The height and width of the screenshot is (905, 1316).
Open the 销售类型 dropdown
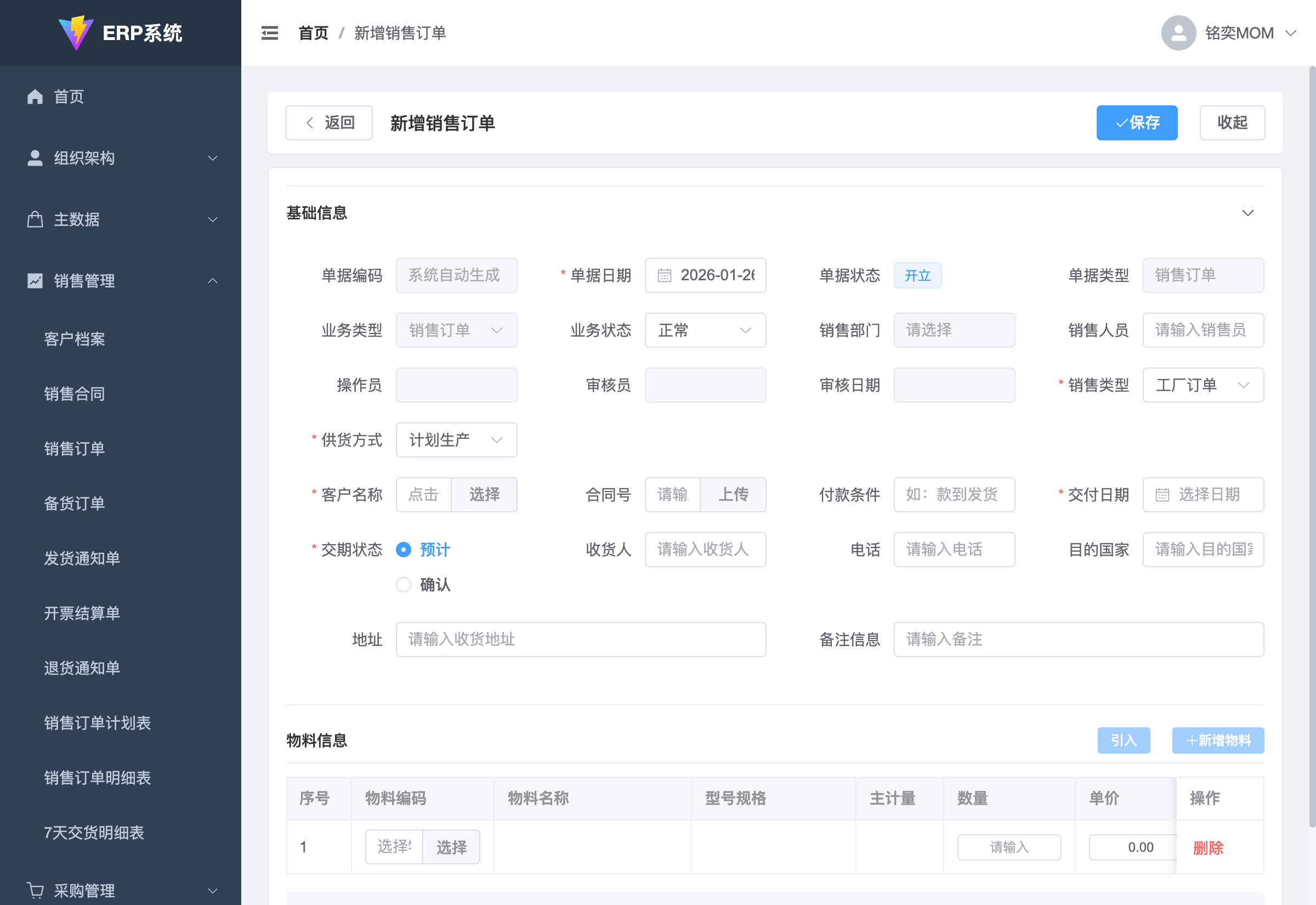tap(1202, 385)
